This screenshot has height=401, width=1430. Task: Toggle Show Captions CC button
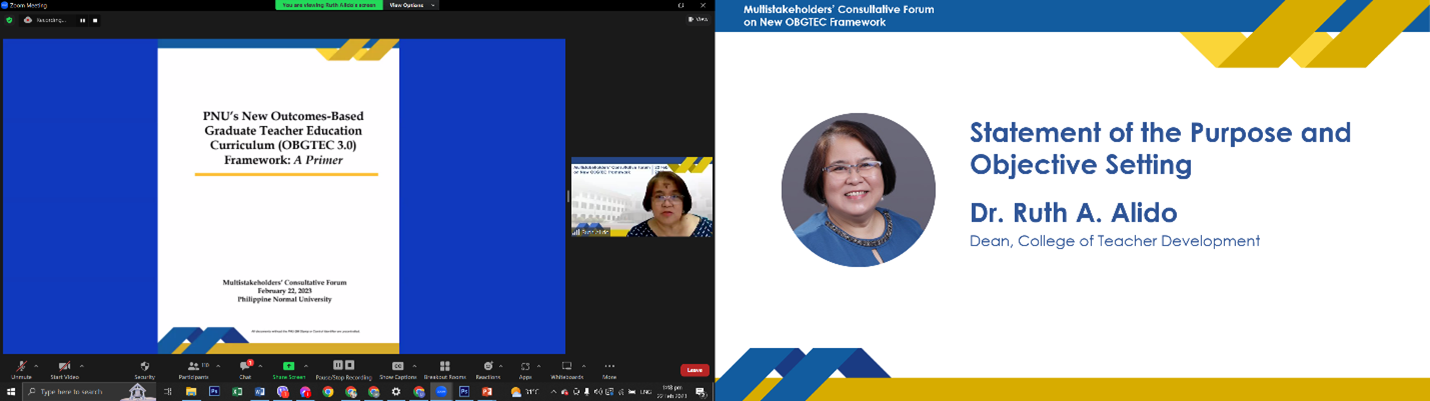tap(397, 367)
